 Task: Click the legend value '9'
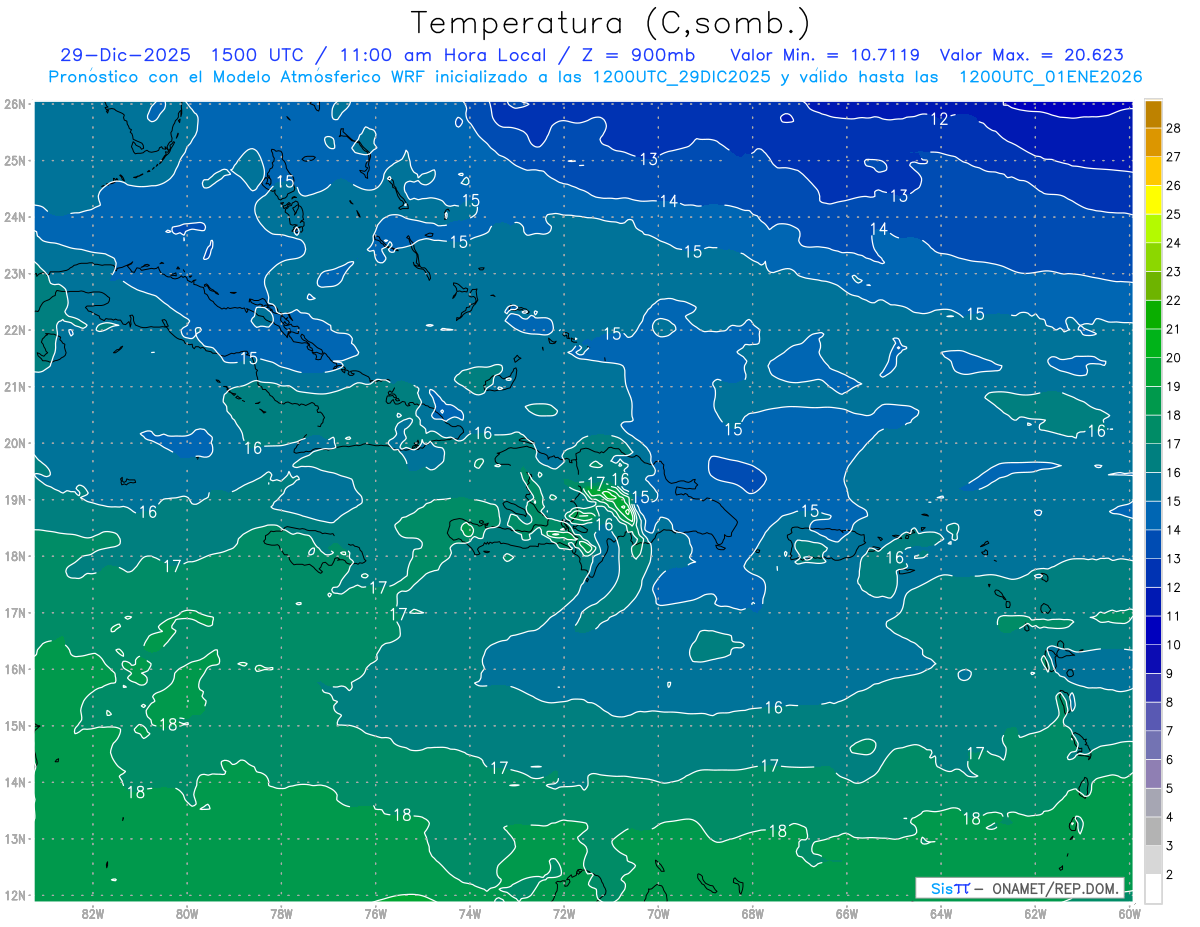(x=1170, y=674)
